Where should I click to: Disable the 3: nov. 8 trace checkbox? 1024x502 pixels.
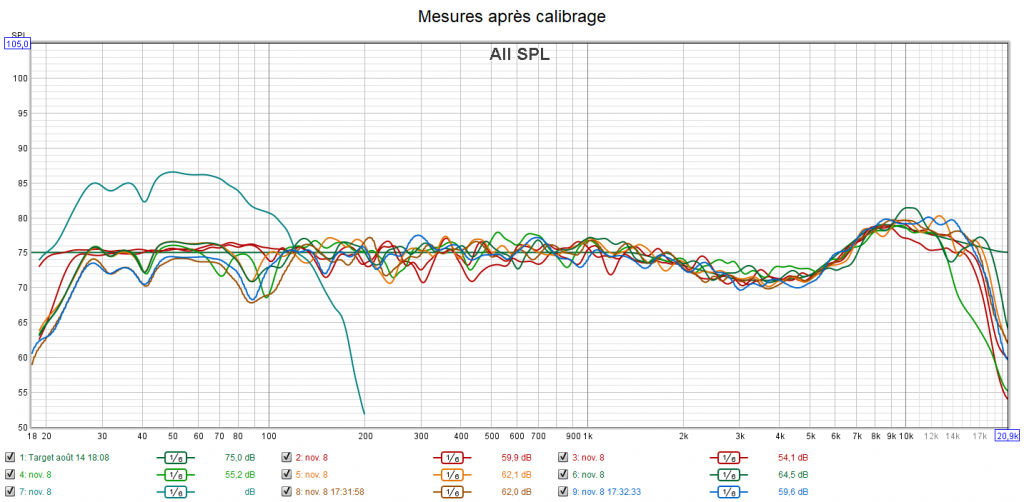click(x=562, y=457)
